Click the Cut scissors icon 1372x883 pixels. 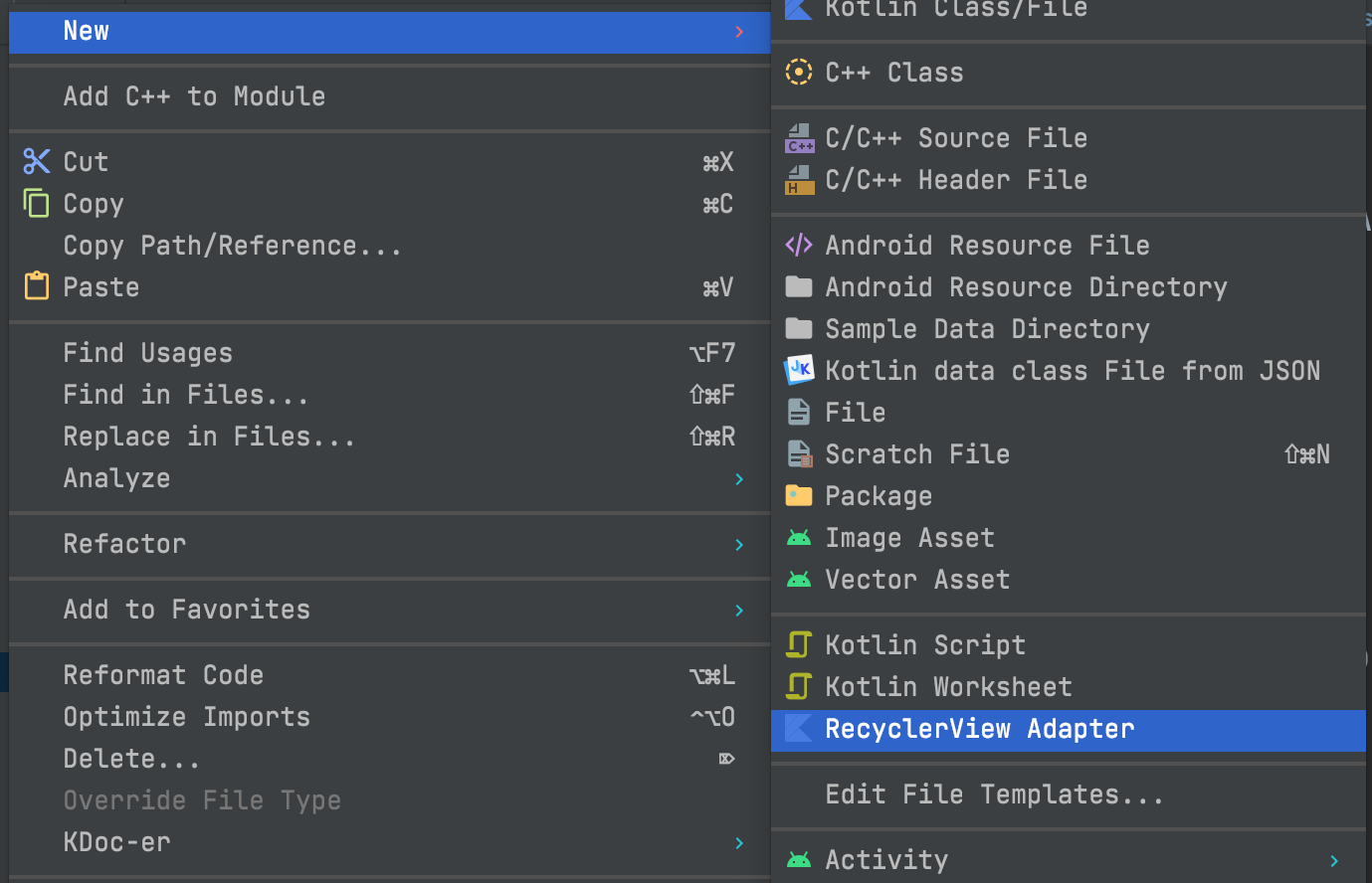tap(37, 161)
